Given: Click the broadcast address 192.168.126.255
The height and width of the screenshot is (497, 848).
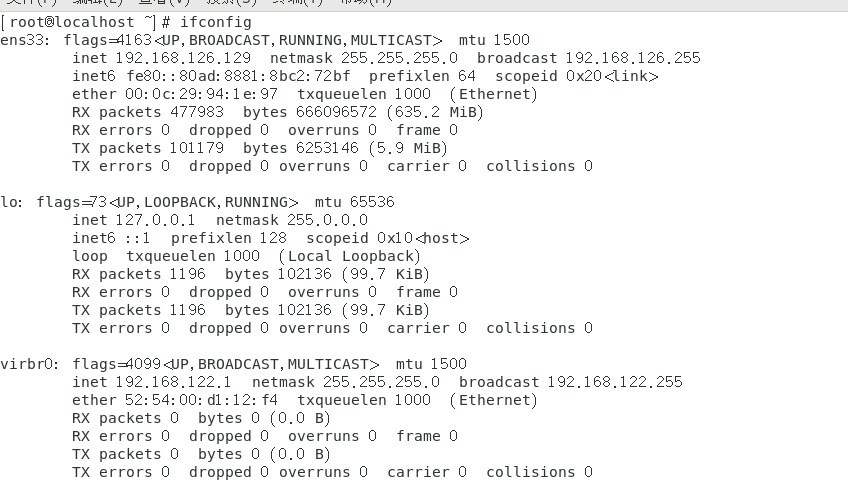Looking at the screenshot, I should coord(633,58).
